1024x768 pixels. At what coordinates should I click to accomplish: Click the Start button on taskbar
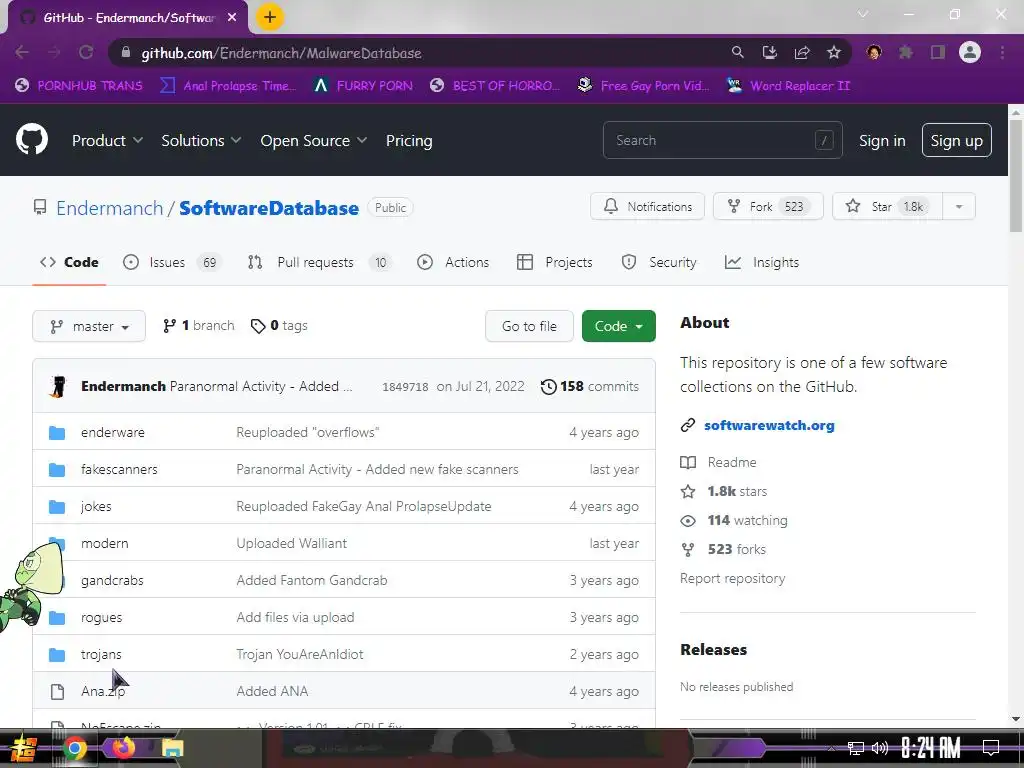24,748
